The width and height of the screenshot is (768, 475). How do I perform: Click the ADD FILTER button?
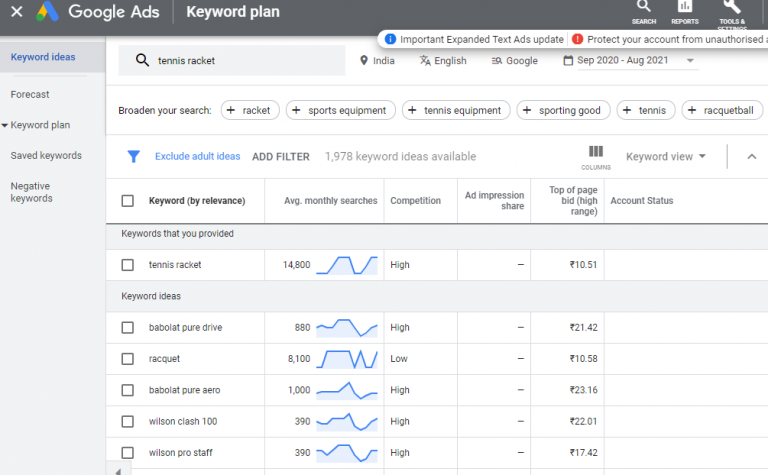pos(281,157)
